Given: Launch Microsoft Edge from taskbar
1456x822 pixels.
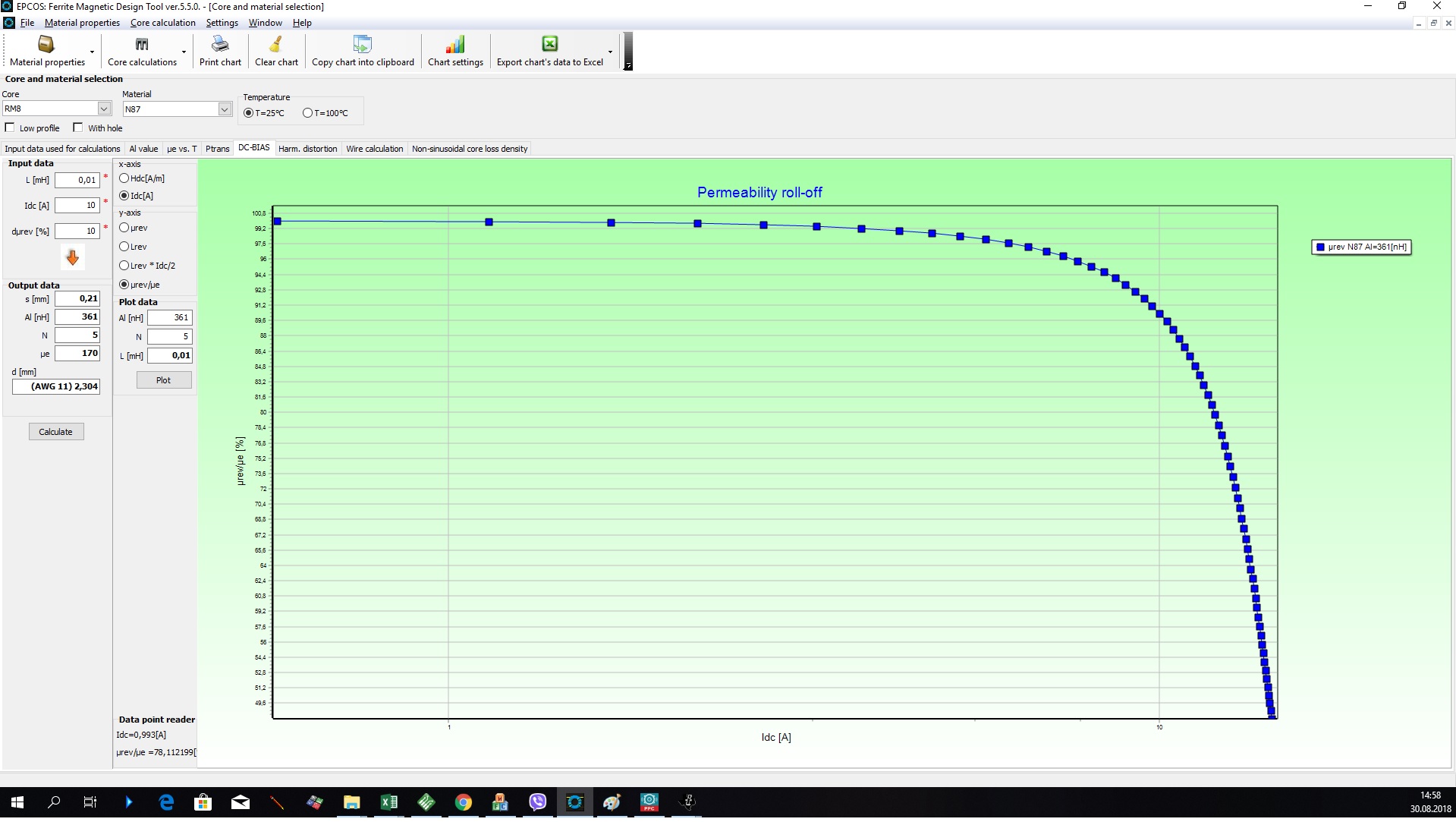Looking at the screenshot, I should [166, 802].
